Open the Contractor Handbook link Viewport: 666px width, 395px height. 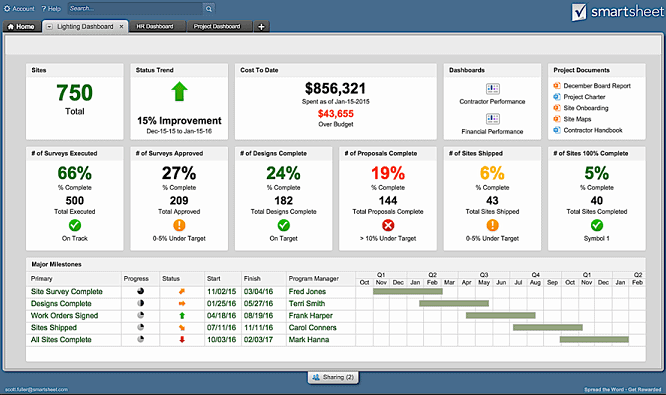click(593, 130)
